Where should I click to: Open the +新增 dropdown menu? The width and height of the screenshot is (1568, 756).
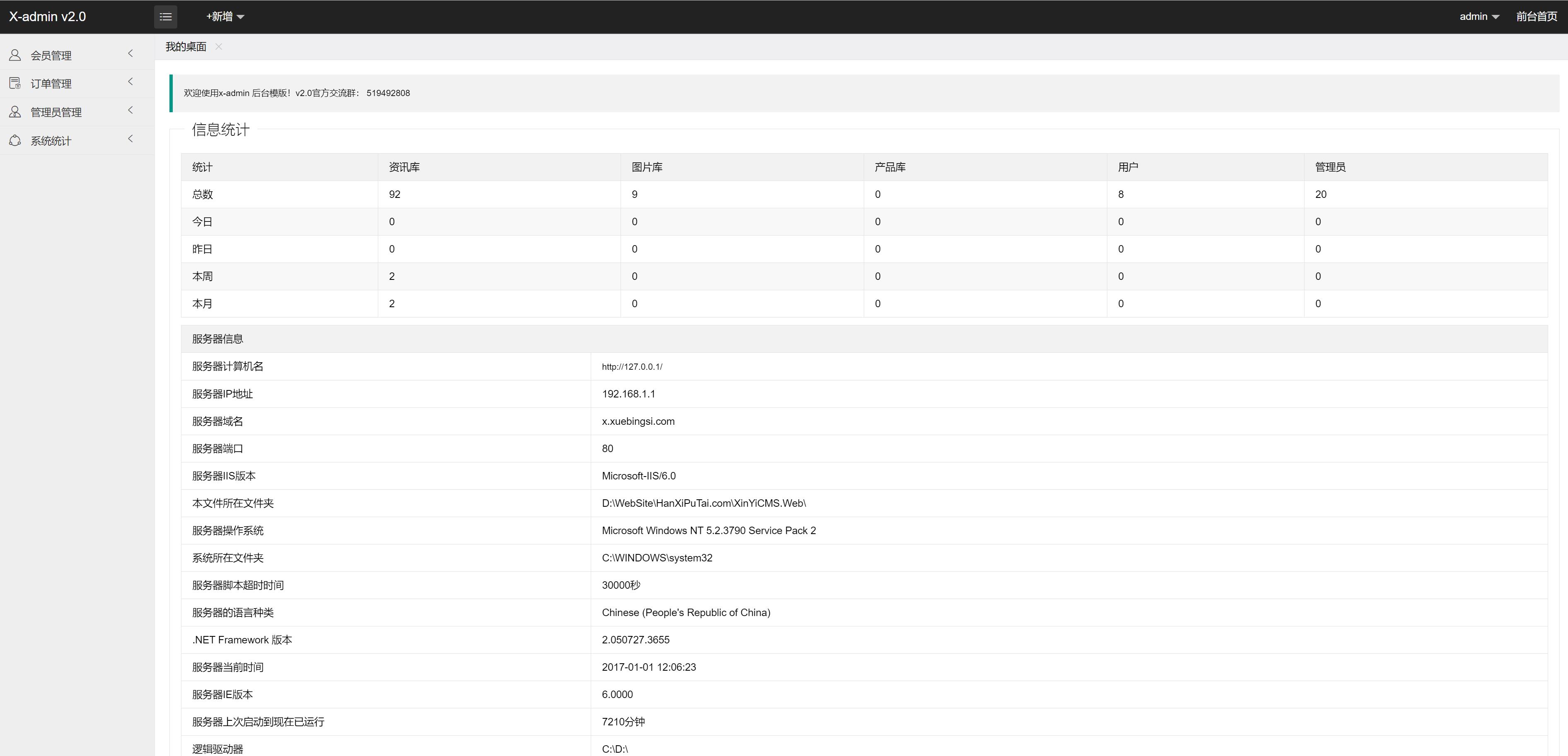pyautogui.click(x=225, y=17)
